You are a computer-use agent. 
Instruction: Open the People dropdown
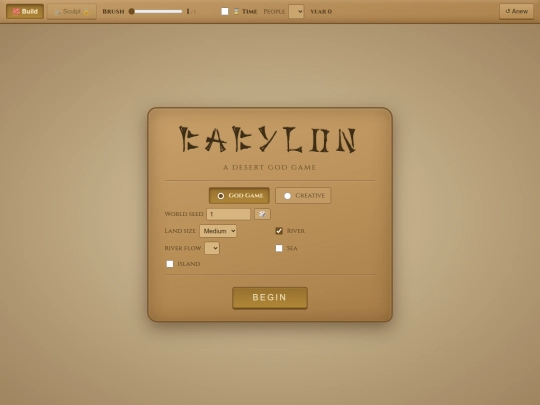tap(296, 11)
